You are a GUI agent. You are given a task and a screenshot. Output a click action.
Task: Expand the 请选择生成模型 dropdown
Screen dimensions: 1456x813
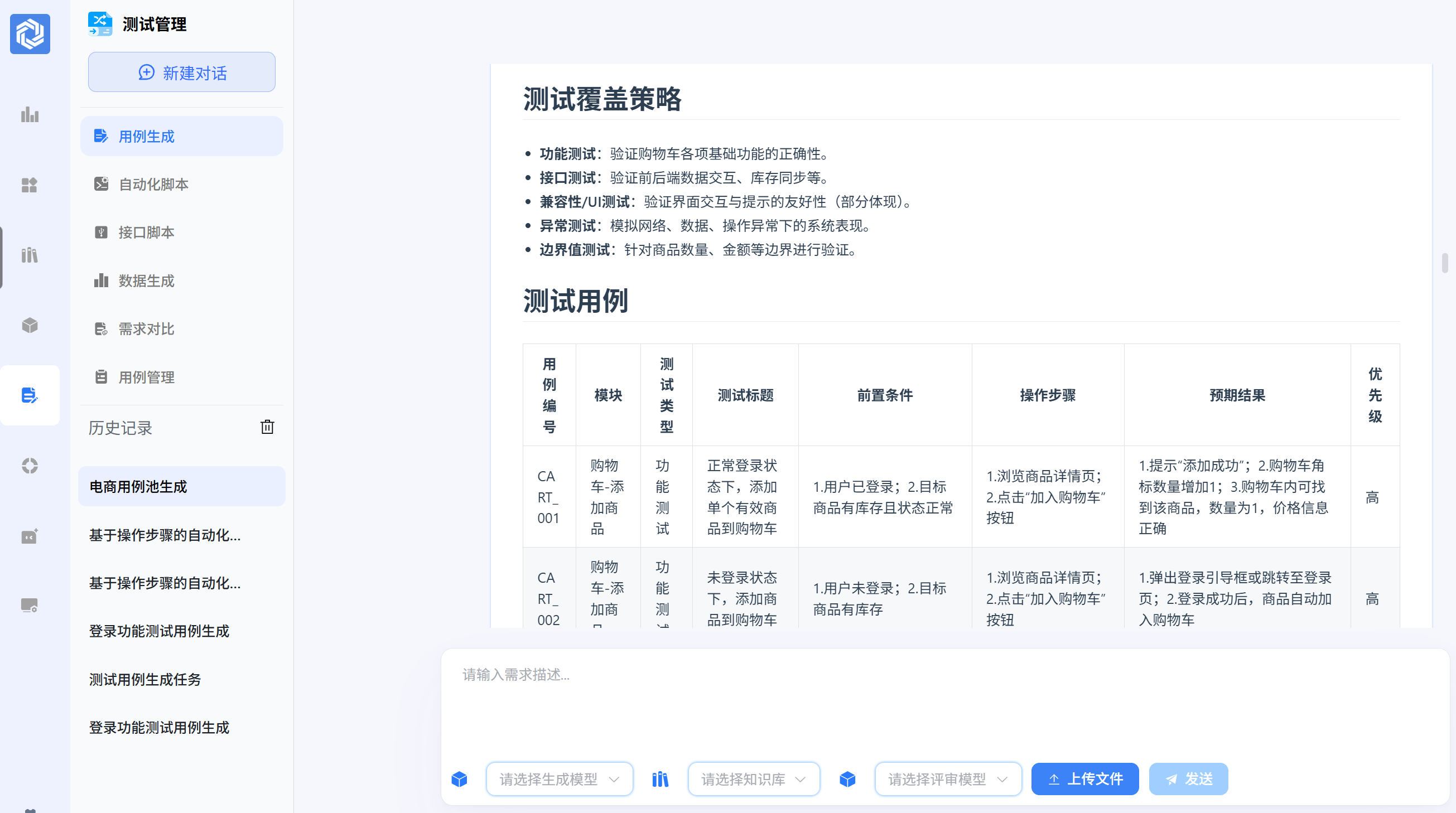[x=559, y=779]
